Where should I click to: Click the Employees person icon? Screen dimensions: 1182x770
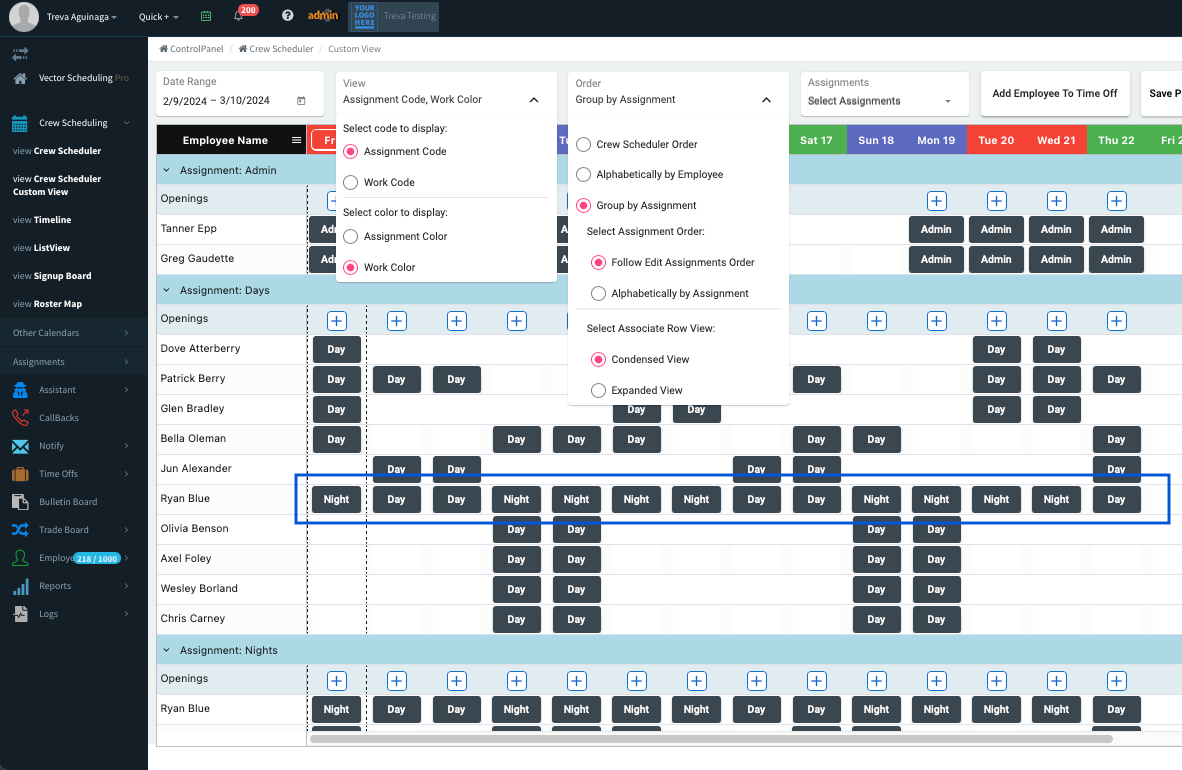pos(20,558)
